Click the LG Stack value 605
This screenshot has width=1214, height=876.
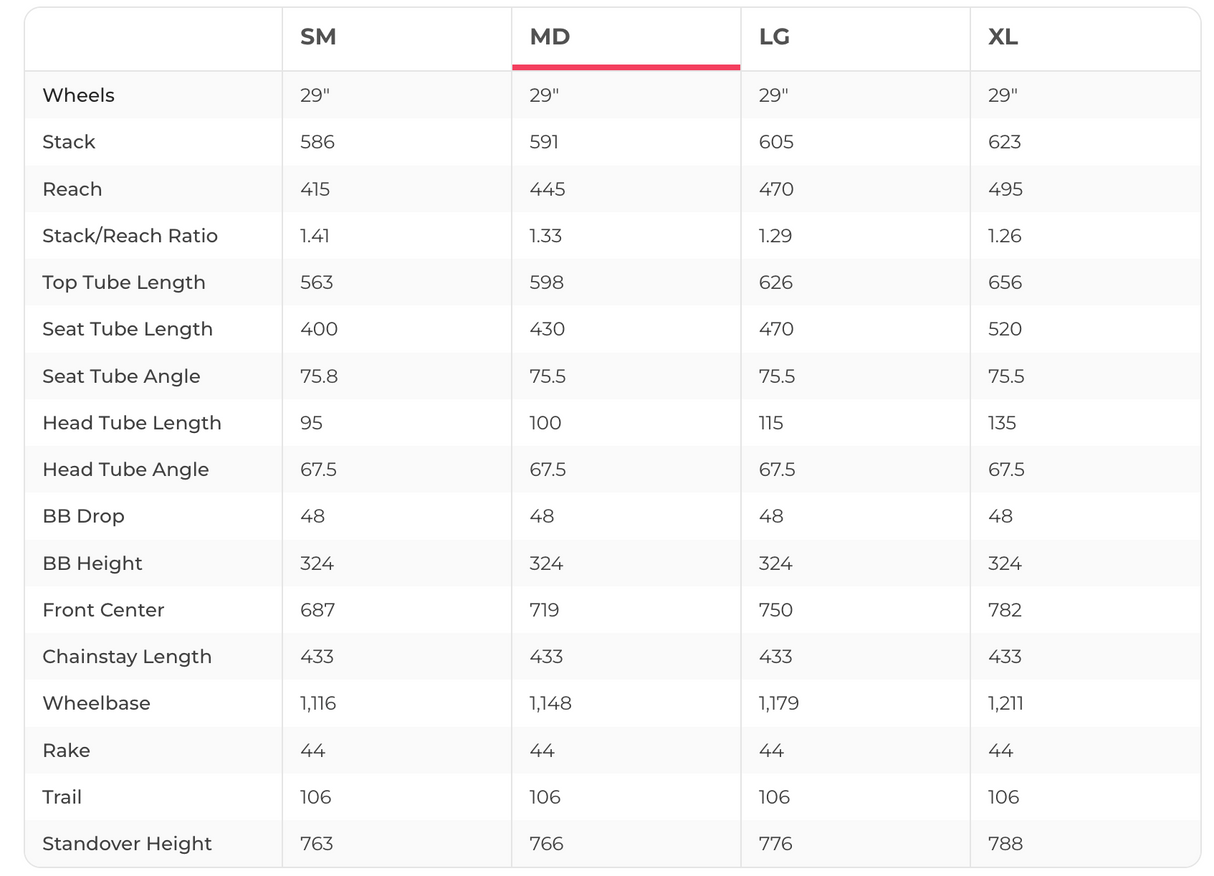click(x=776, y=142)
